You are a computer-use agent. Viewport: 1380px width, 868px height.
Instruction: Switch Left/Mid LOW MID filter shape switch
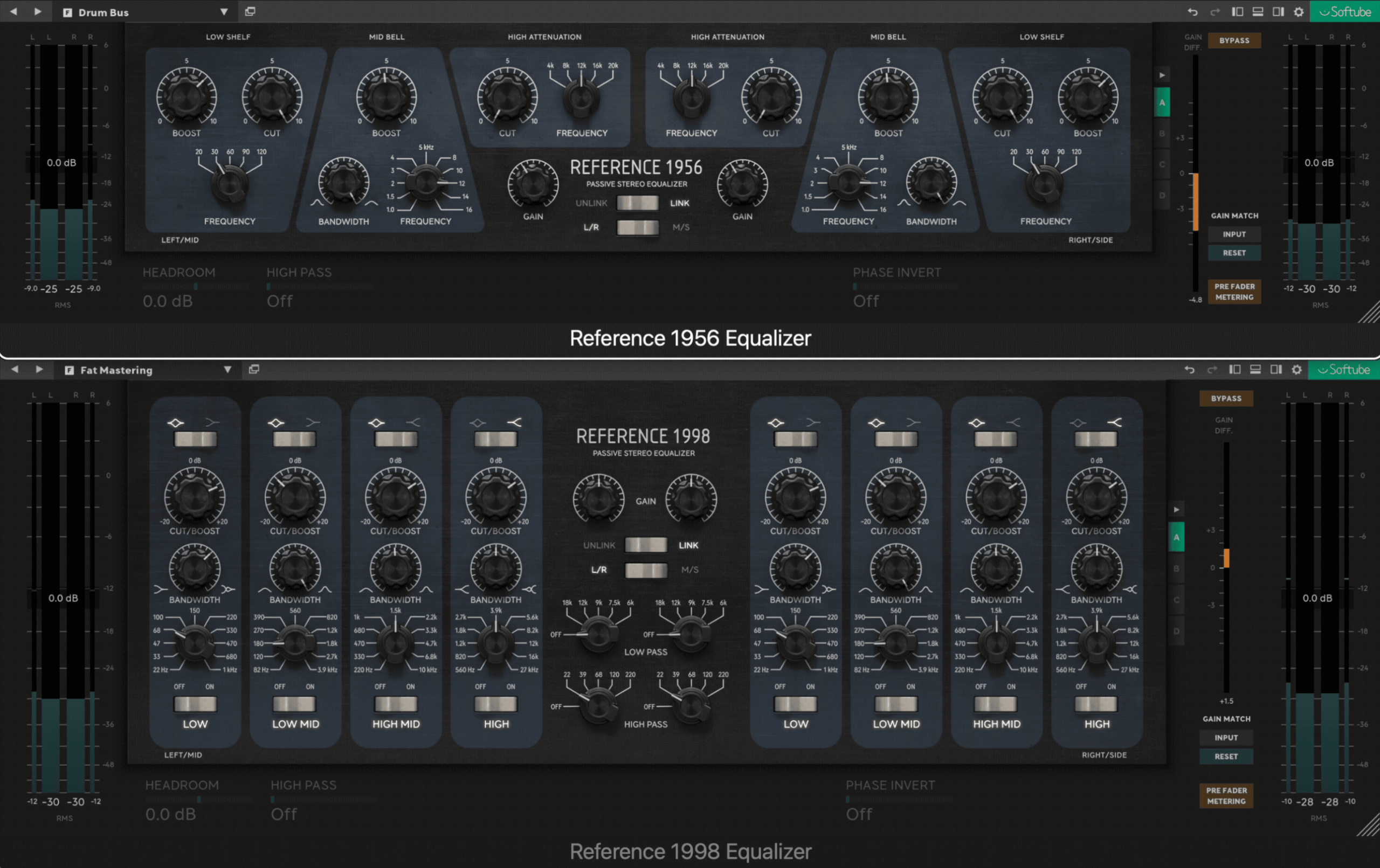click(x=294, y=440)
